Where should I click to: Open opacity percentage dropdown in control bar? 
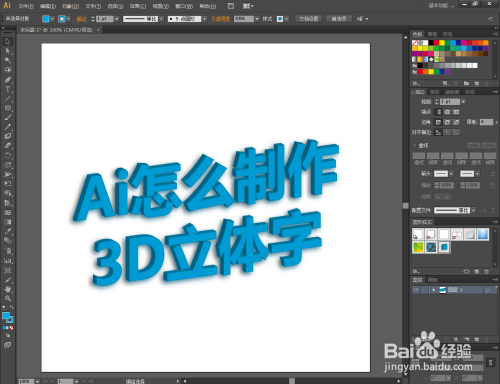[257, 19]
